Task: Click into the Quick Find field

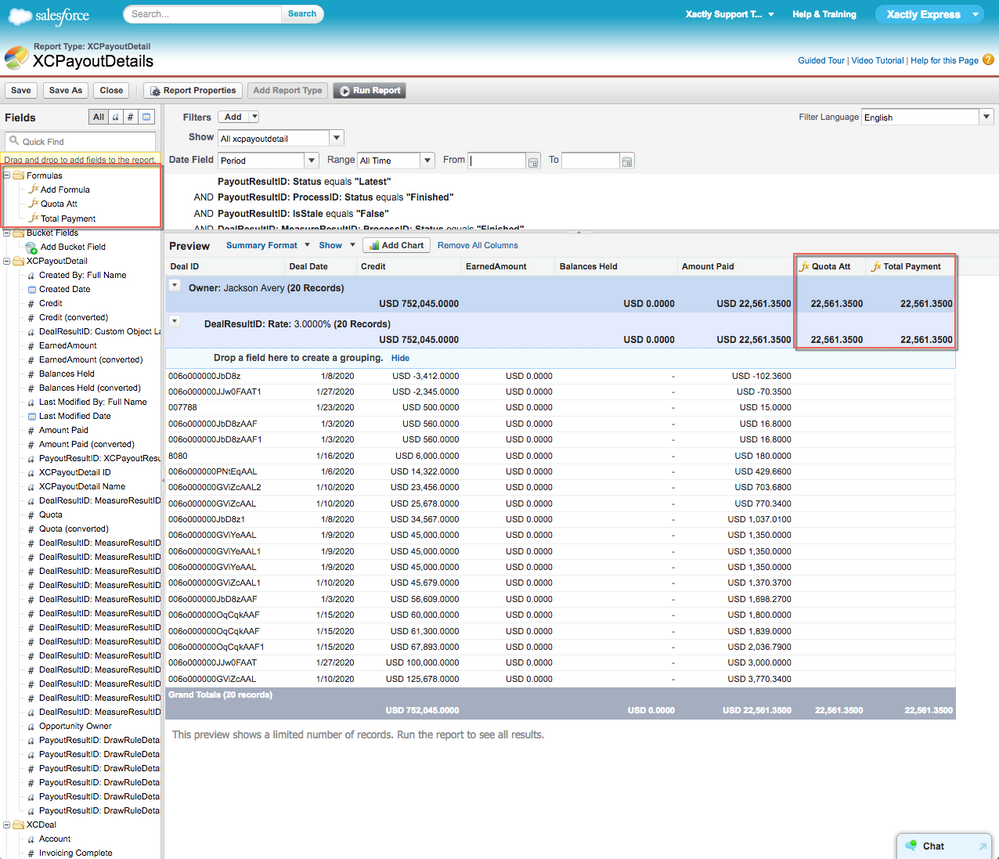Action: 80,141
